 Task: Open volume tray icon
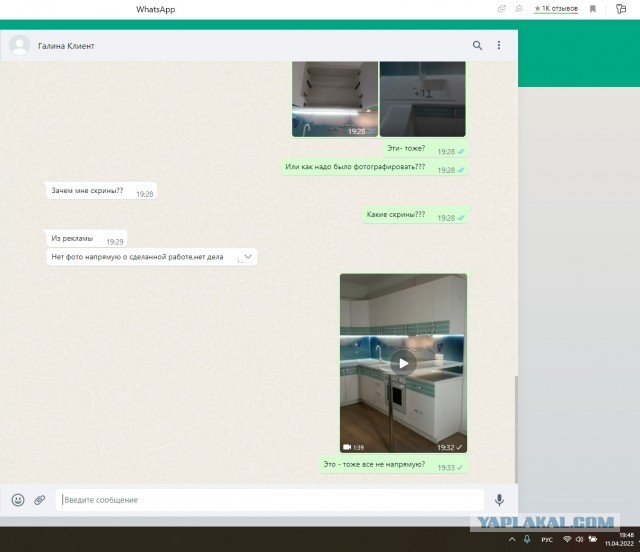[579, 539]
